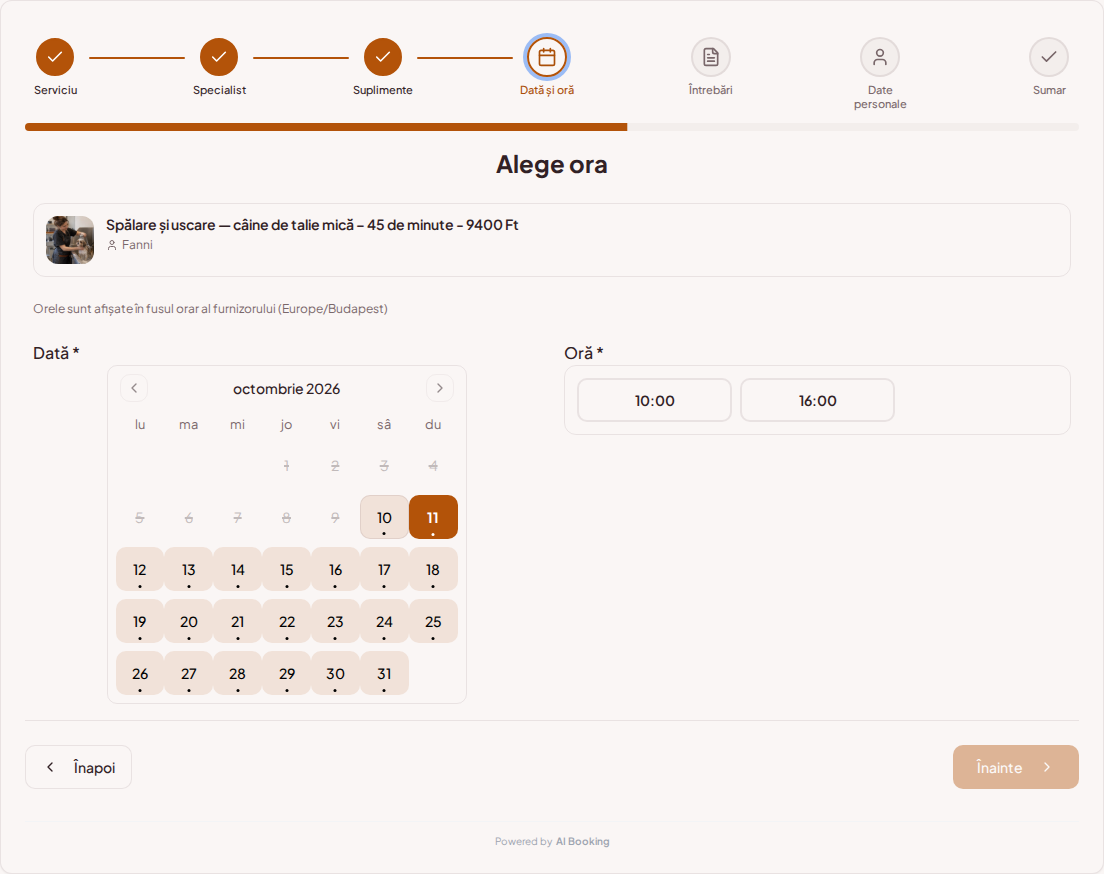1104x874 pixels.
Task: Select October 14 in the calendar
Action: [x=238, y=569]
